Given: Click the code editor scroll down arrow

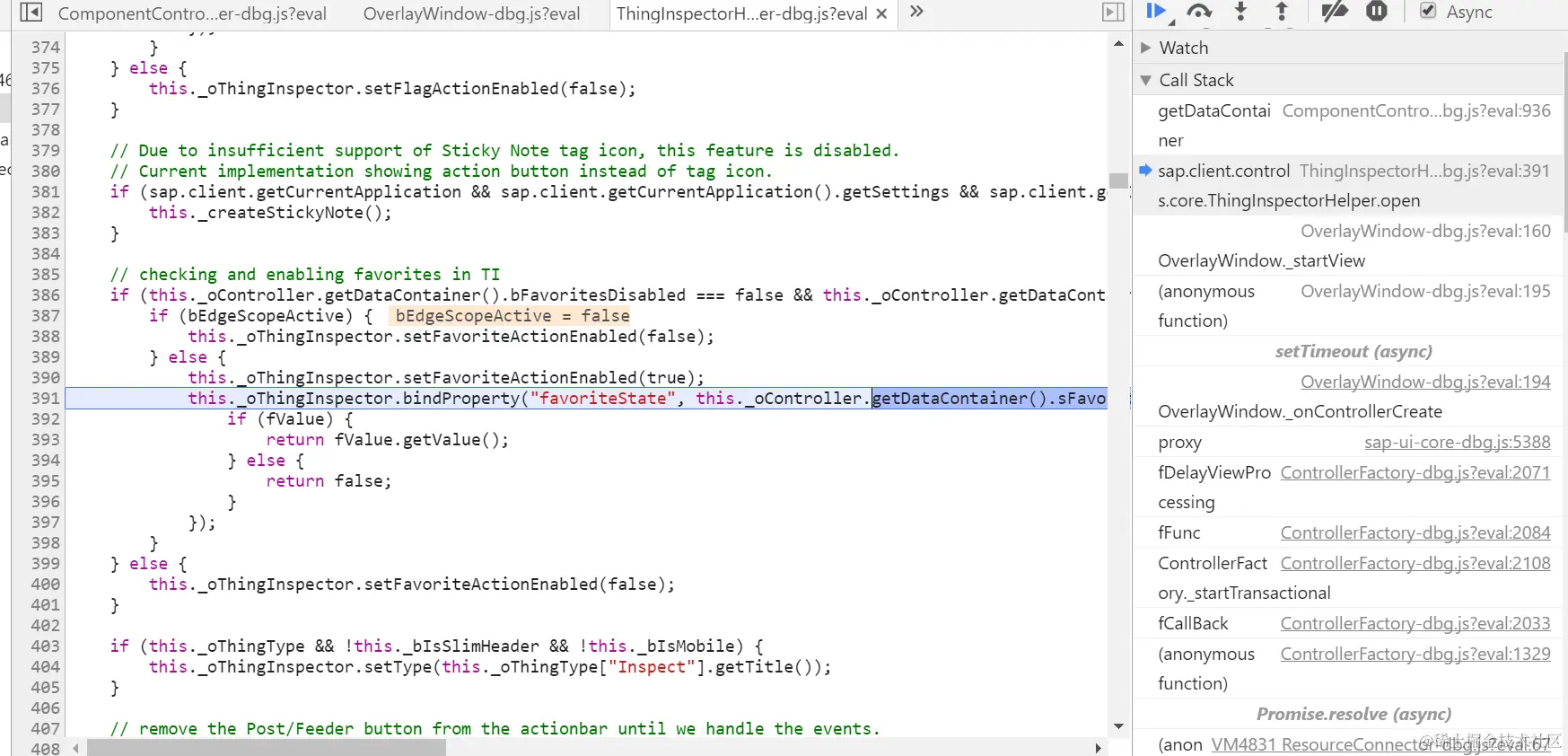Looking at the screenshot, I should pyautogui.click(x=1118, y=726).
